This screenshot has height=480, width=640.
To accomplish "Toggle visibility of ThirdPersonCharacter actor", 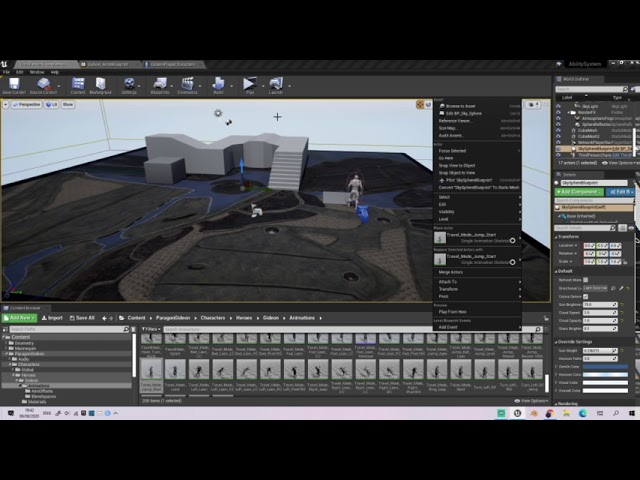I will coord(558,155).
